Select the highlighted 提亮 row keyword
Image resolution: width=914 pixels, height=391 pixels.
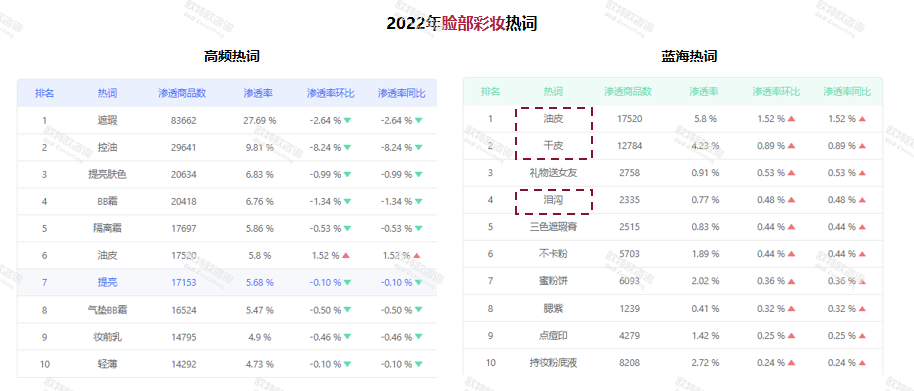pyautogui.click(x=107, y=283)
